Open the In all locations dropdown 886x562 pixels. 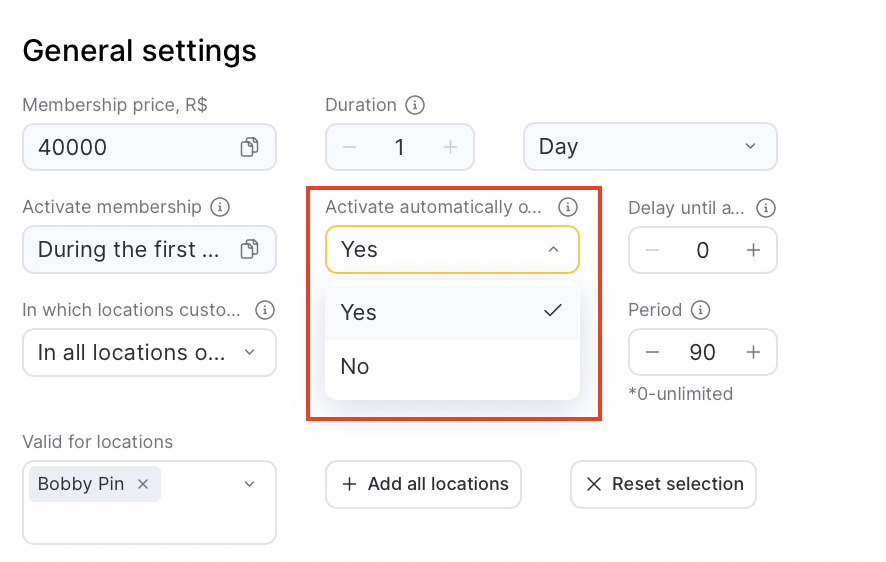[149, 353]
